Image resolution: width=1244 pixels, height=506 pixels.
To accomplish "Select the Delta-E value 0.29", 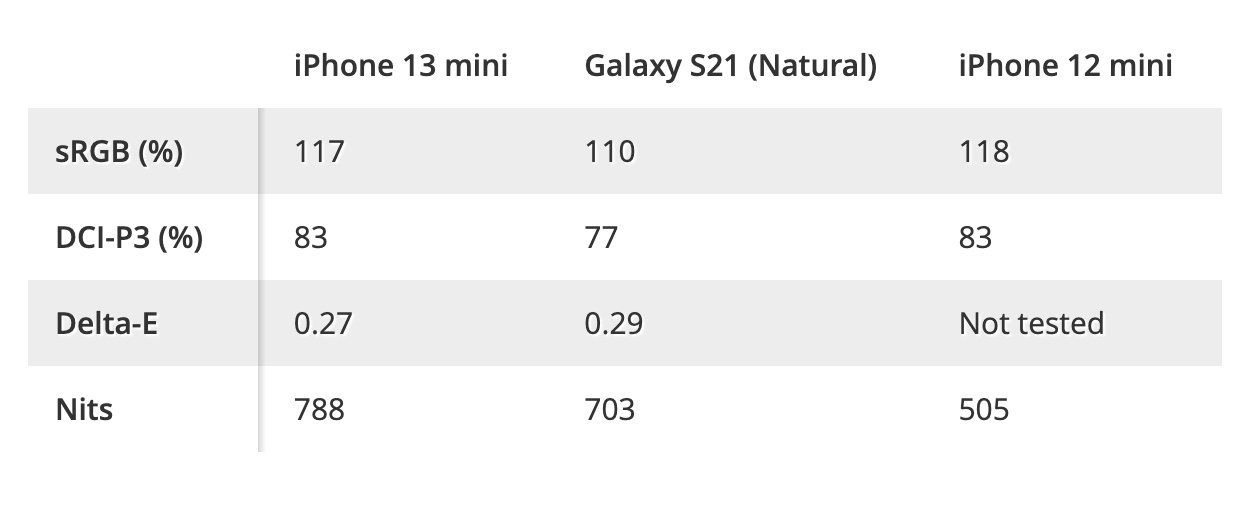I will 613,324.
